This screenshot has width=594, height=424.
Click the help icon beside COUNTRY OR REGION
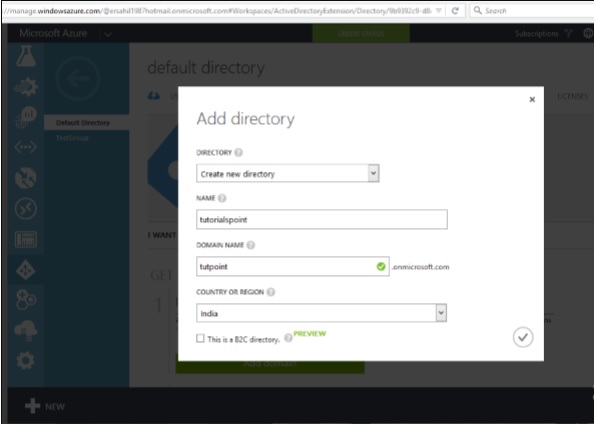click(x=270, y=292)
